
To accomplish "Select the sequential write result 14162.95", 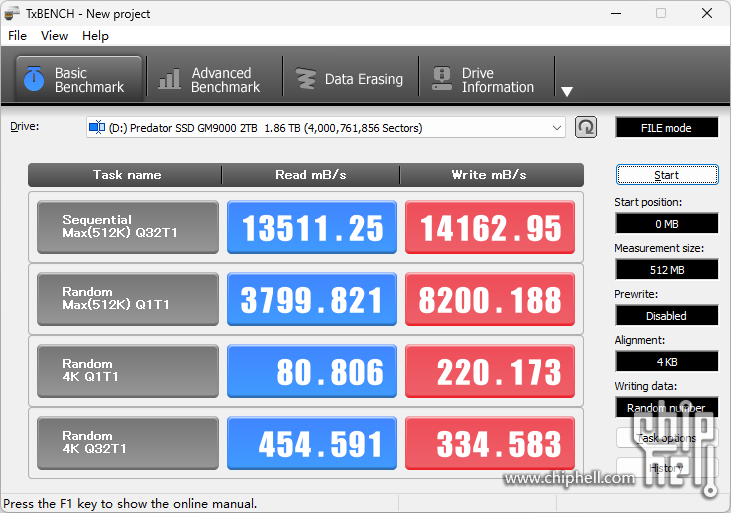I will (490, 227).
